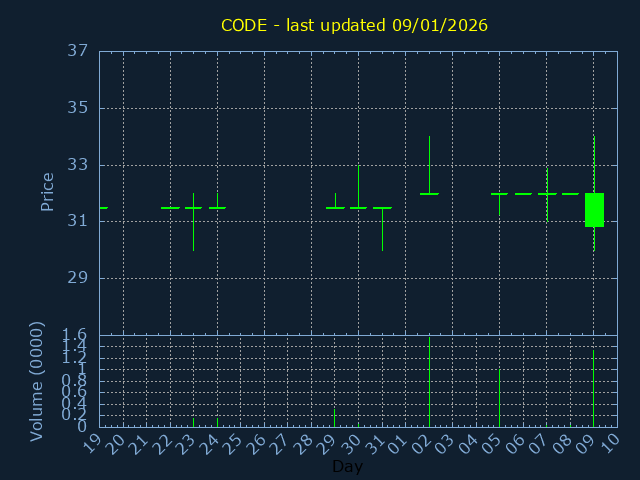Select the date label 10 on the x-axis
Image resolution: width=640 pixels, height=480 pixels.
[610, 442]
